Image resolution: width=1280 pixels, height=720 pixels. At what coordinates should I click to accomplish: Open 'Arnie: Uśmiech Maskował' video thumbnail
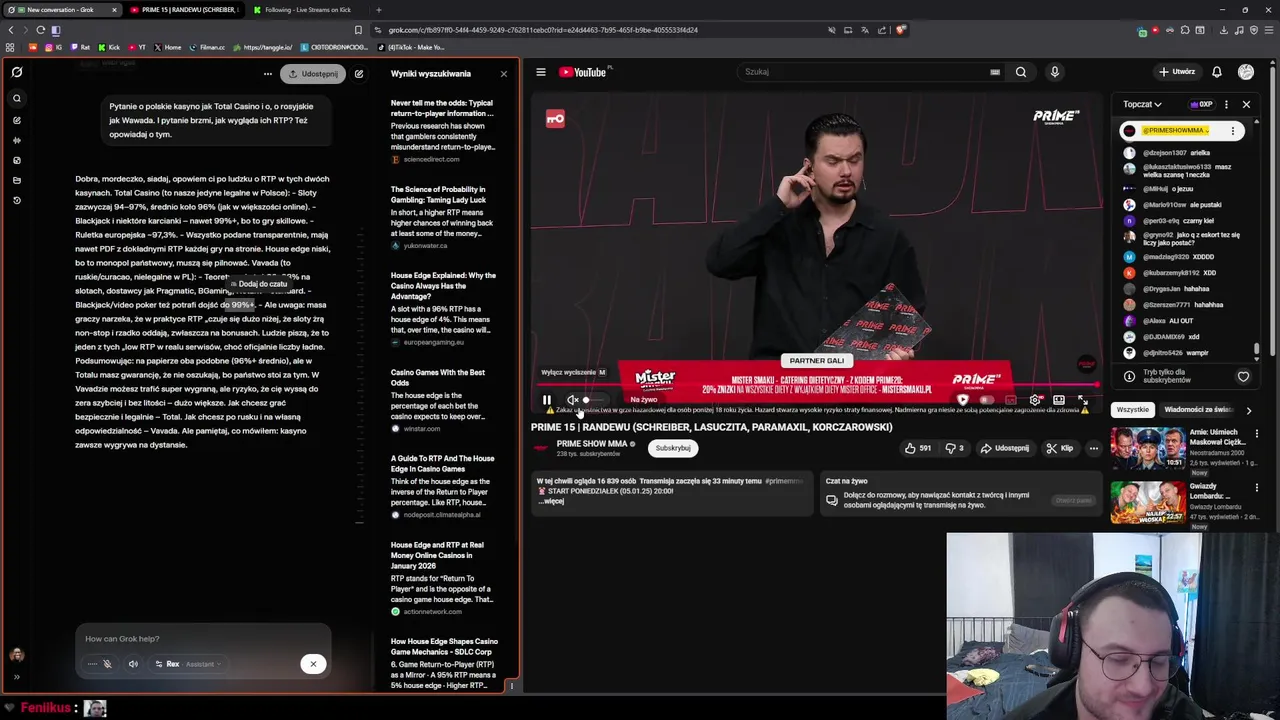pyautogui.click(x=1148, y=449)
